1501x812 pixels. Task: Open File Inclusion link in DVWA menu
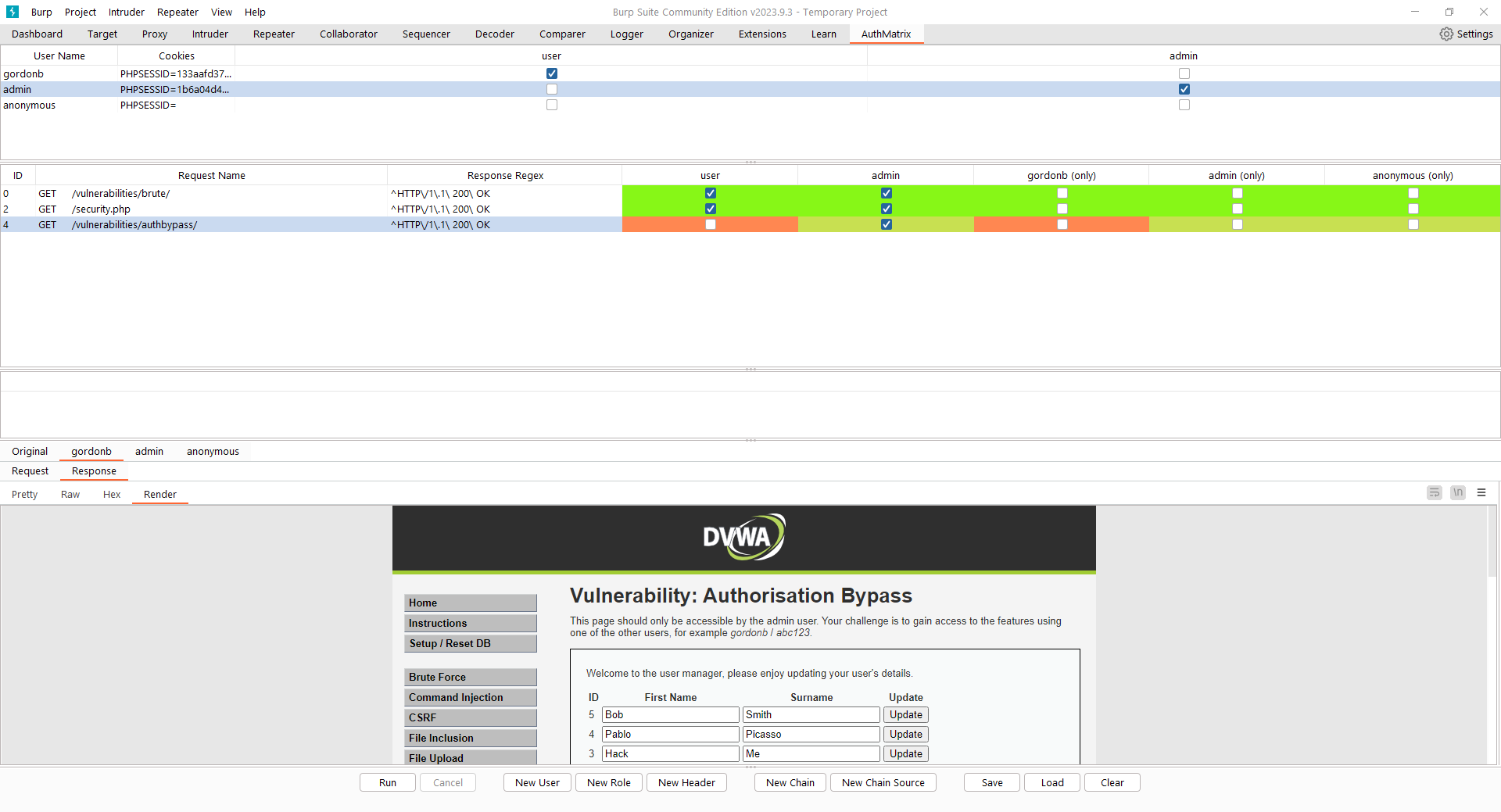click(471, 738)
